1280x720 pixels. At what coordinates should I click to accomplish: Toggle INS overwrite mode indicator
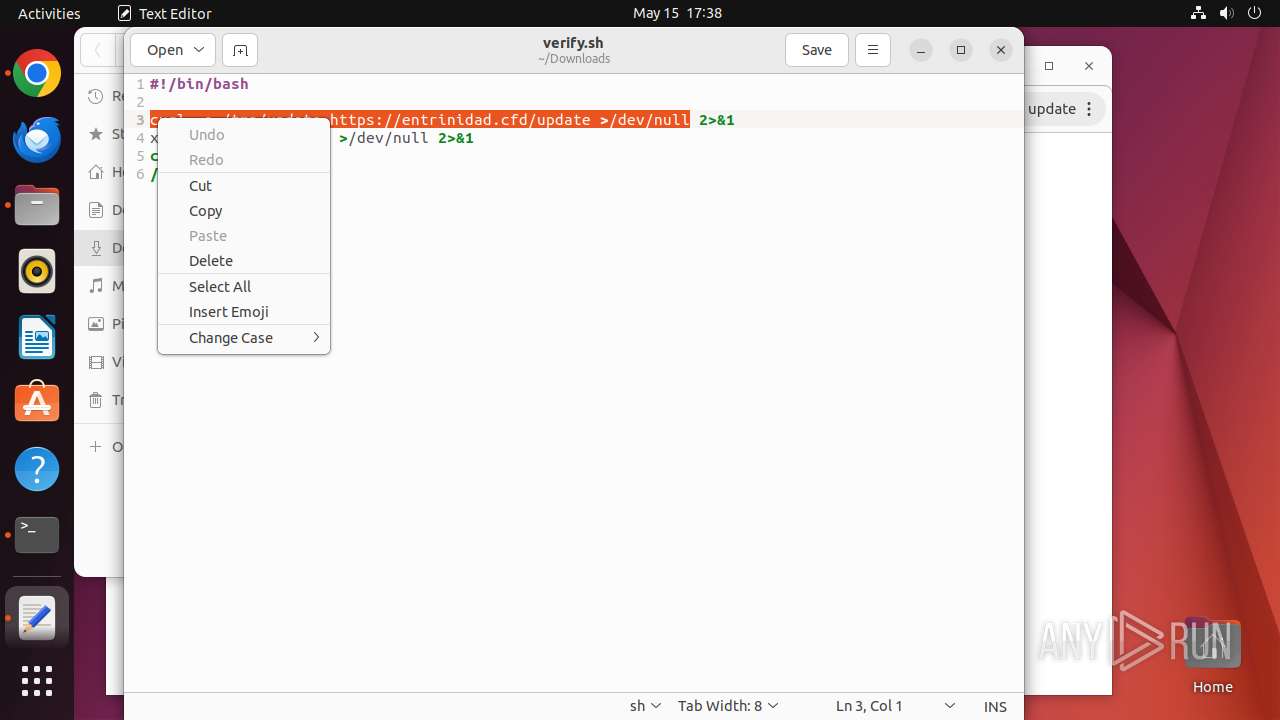[x=995, y=706]
